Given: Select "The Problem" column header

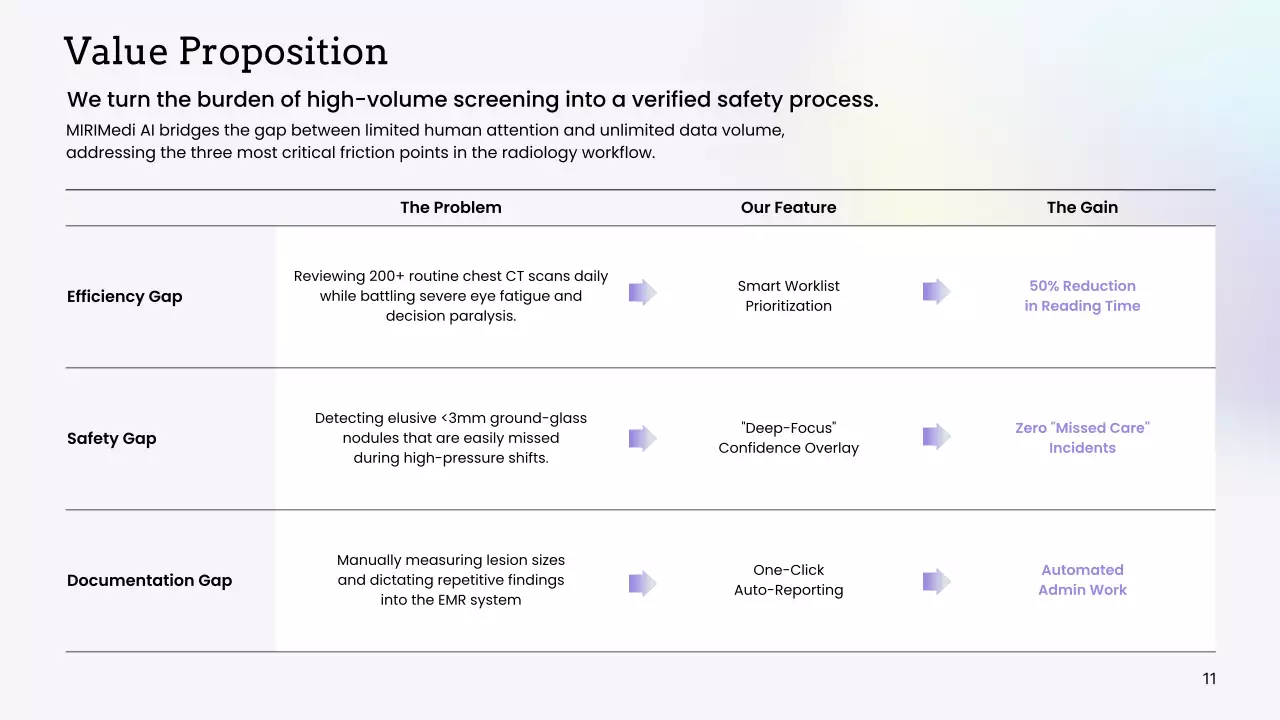Looking at the screenshot, I should tap(451, 208).
